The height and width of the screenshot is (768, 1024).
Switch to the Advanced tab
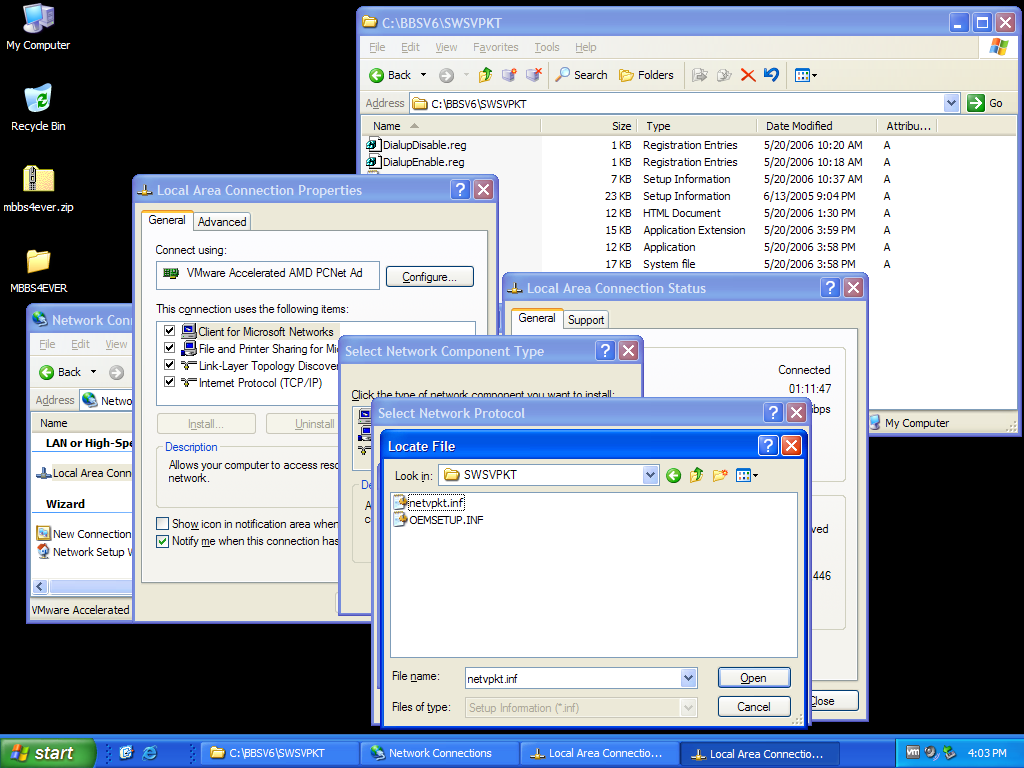pyautogui.click(x=222, y=222)
